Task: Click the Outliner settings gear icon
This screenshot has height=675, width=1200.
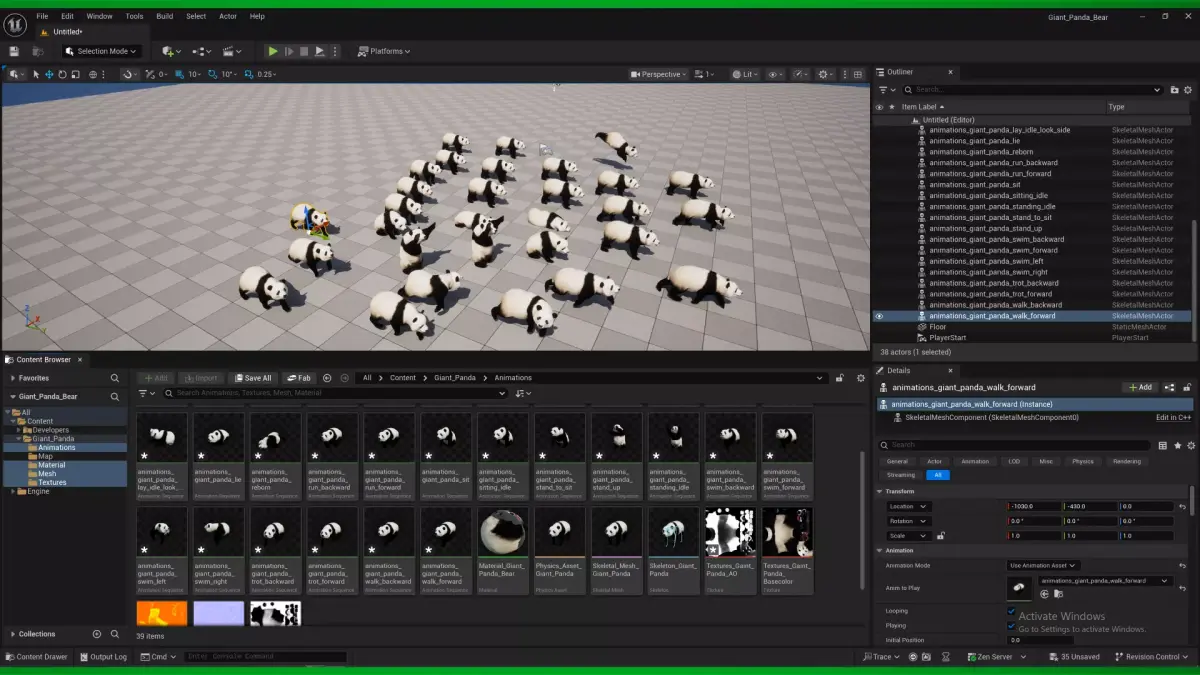Action: point(1188,89)
